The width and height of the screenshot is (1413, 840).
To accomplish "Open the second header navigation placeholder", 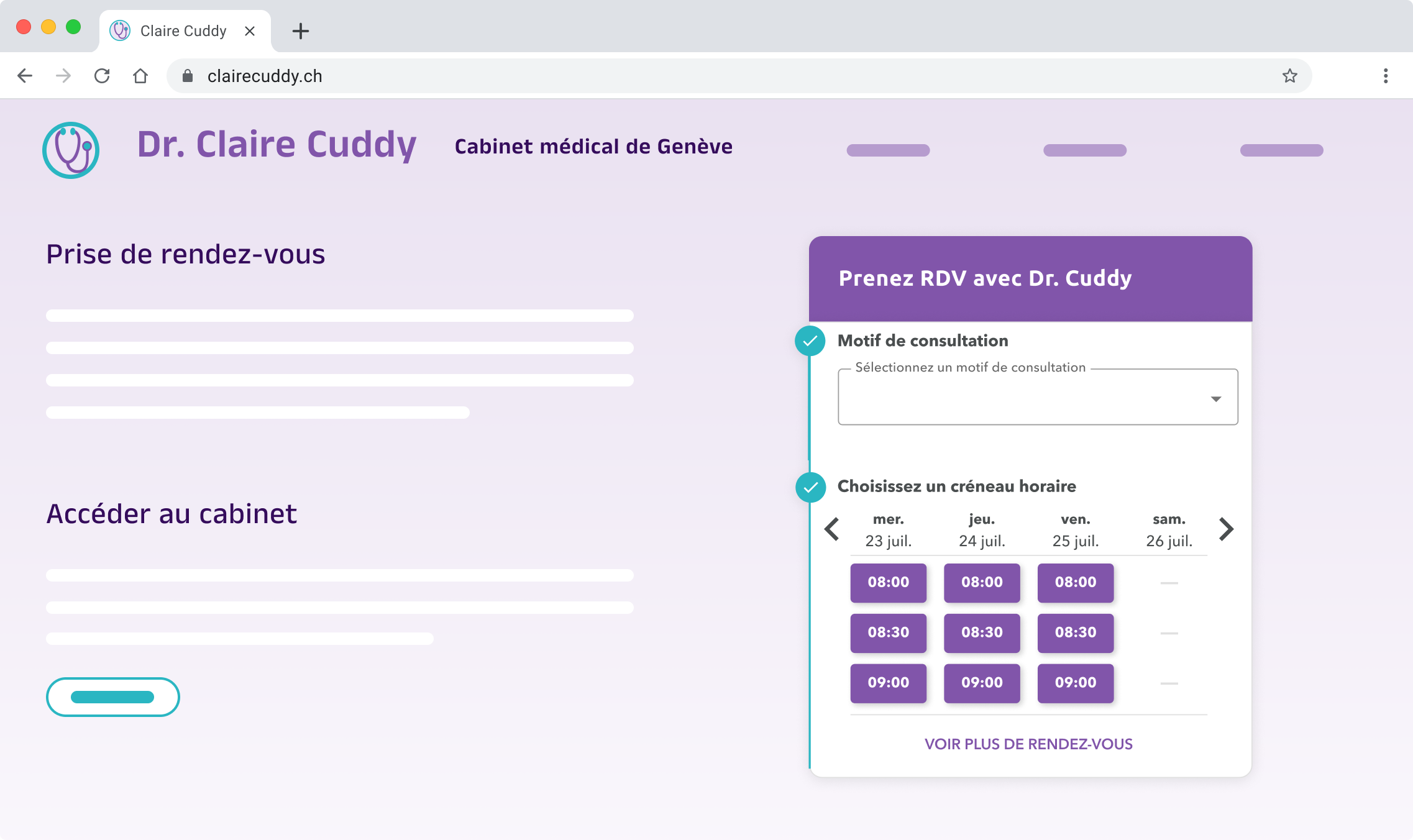I will tap(1085, 150).
